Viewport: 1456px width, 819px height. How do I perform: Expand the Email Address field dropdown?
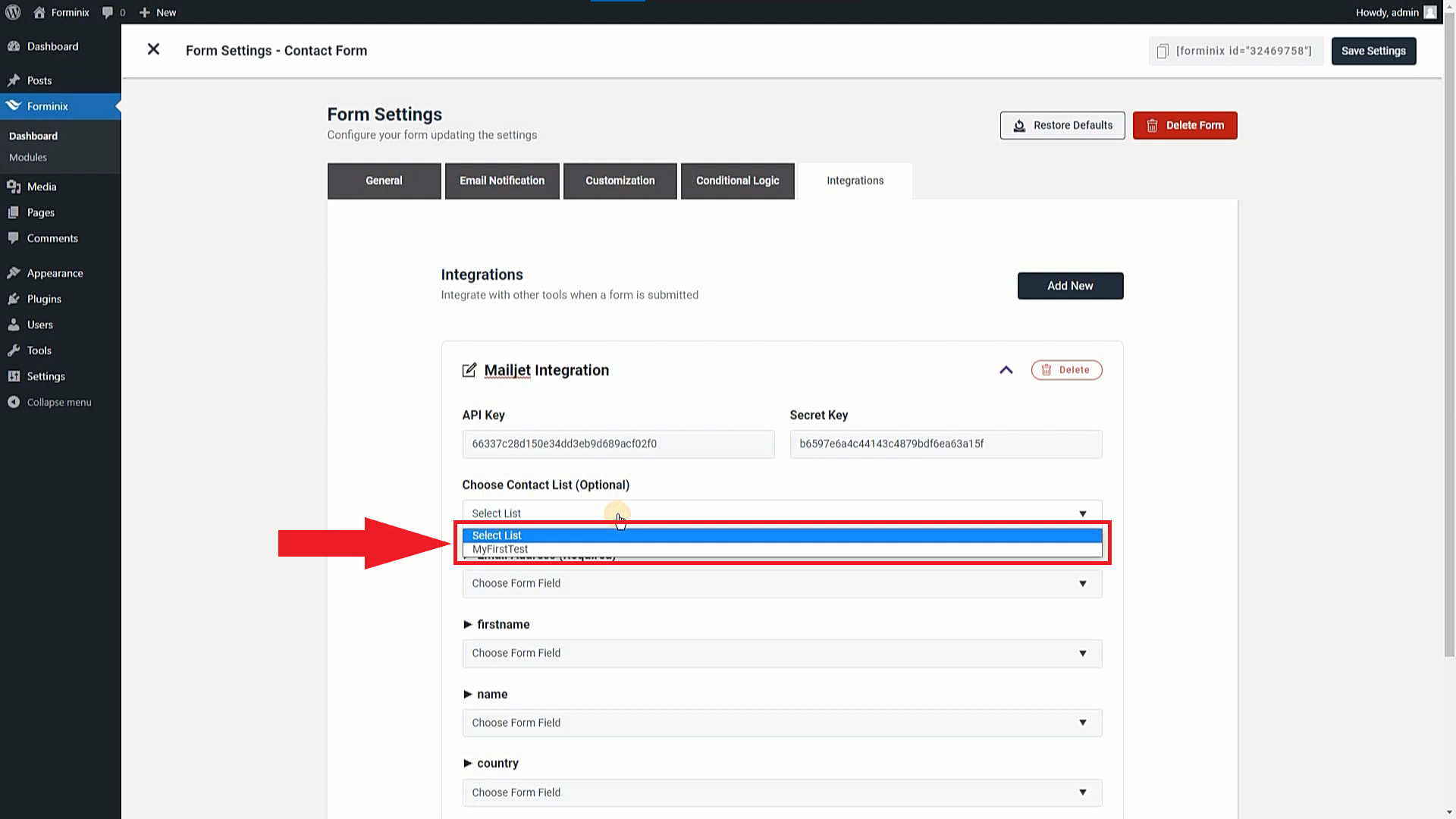point(1083,583)
